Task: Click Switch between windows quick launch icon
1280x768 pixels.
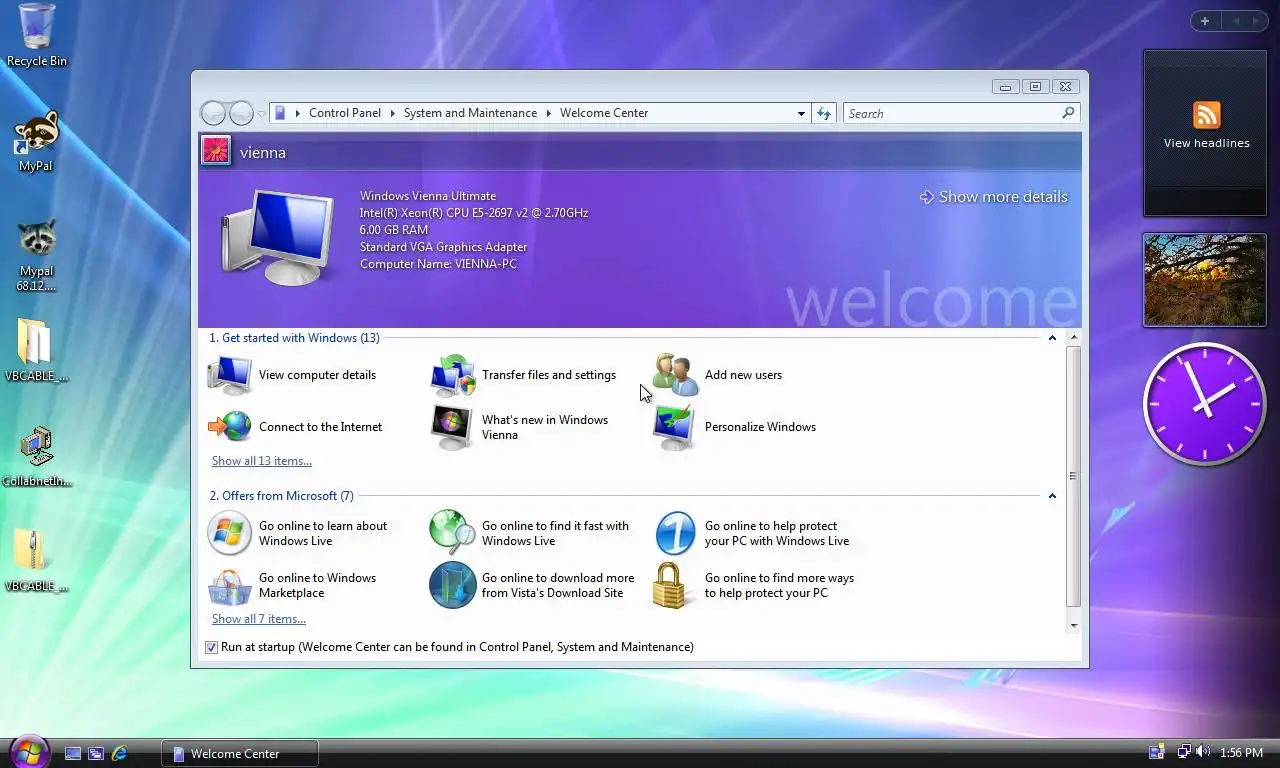Action: 96,753
